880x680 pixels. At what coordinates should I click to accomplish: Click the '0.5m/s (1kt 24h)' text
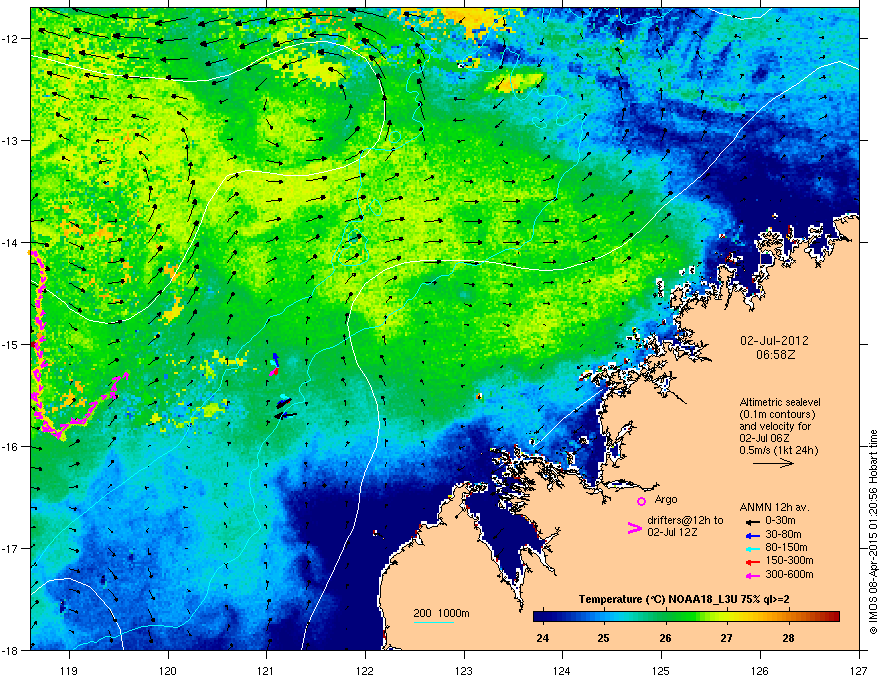pos(779,451)
